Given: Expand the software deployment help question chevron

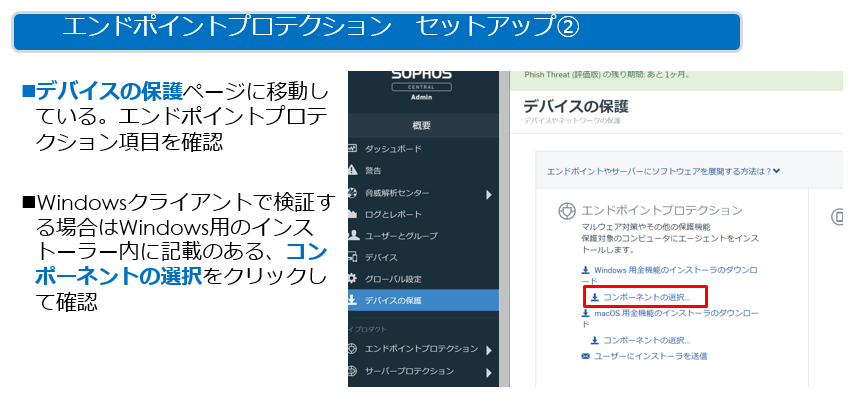Looking at the screenshot, I should click(776, 171).
